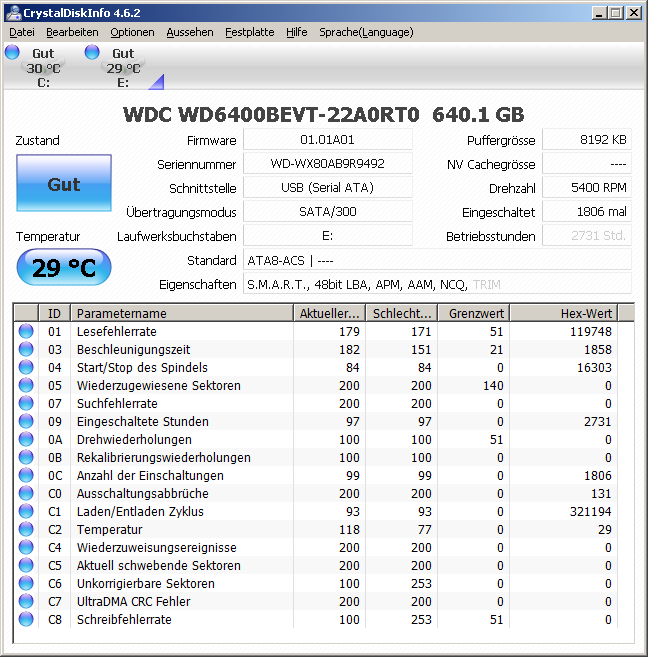Click the big Gut health status button
Viewport: 648px width, 657px height.
(x=64, y=183)
